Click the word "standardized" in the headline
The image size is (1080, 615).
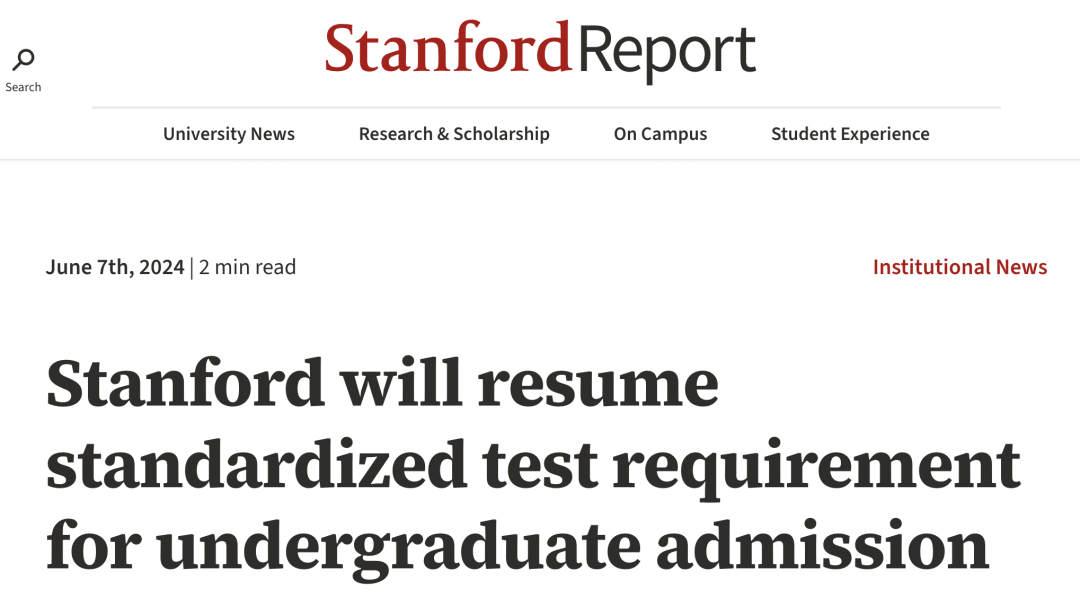257,464
